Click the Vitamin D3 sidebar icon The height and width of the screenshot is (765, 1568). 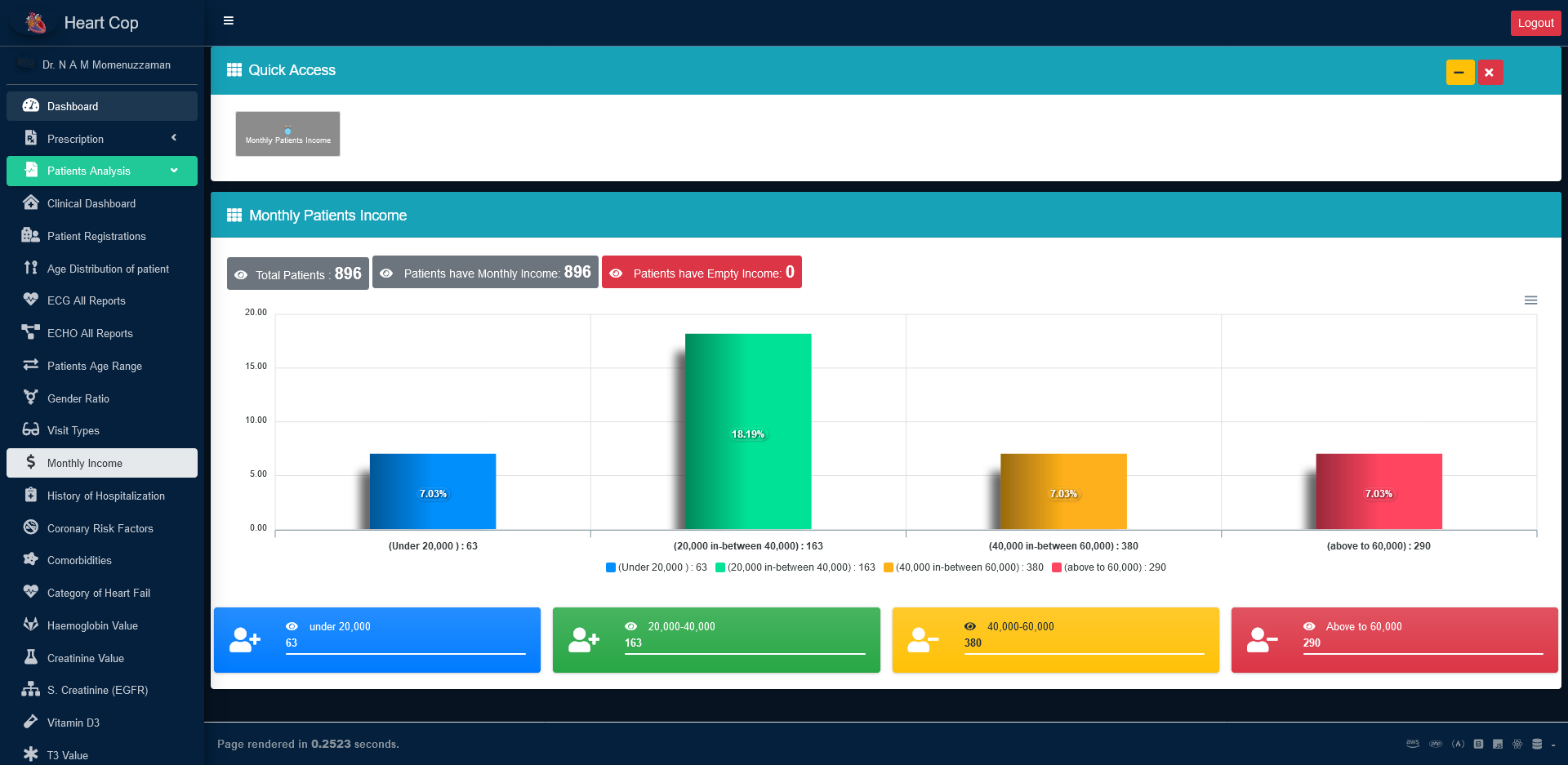(31, 722)
